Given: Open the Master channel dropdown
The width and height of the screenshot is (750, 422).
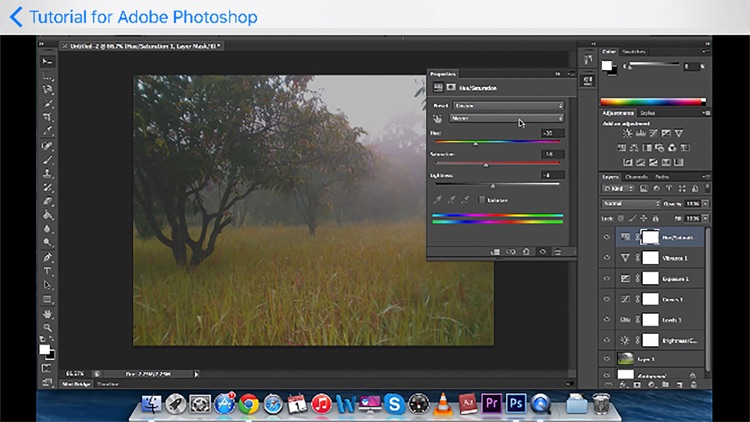Looking at the screenshot, I should (507, 118).
